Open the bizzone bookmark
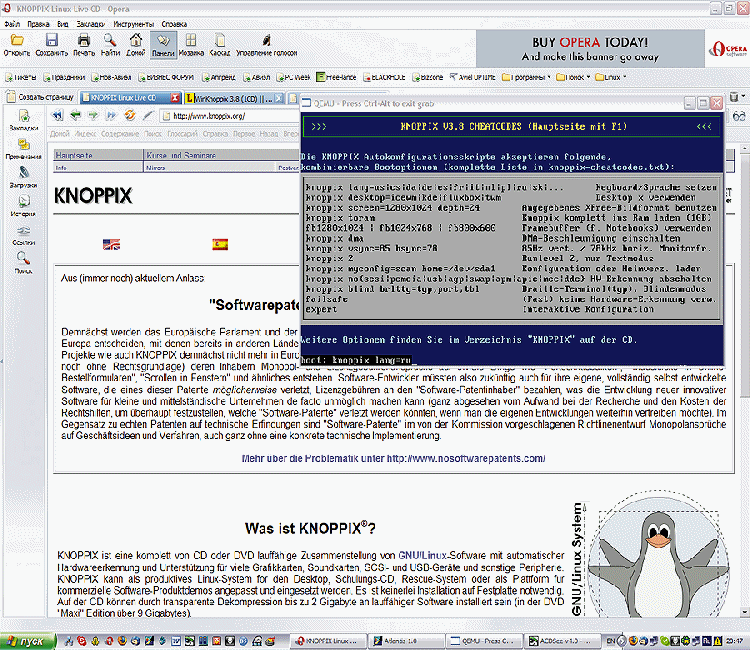The width and height of the screenshot is (750, 650). 428,77
